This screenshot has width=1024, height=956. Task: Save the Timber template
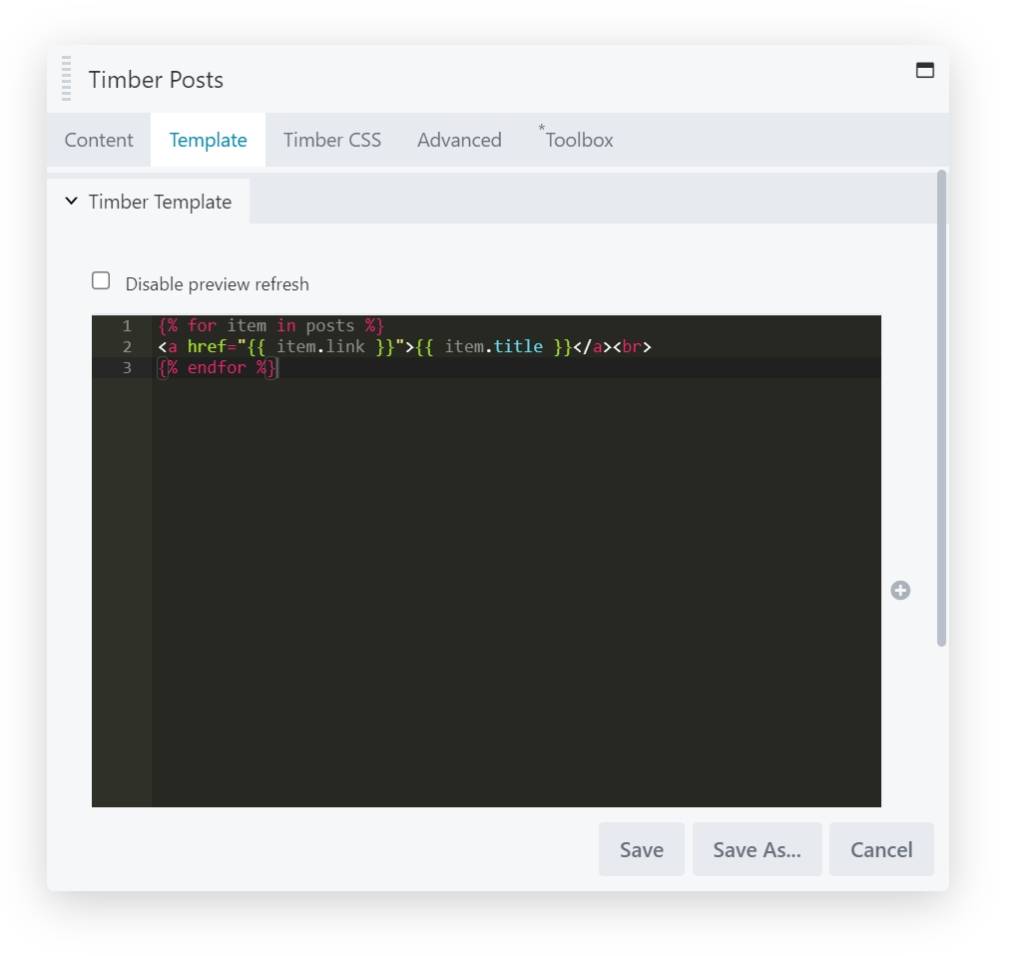[640, 849]
